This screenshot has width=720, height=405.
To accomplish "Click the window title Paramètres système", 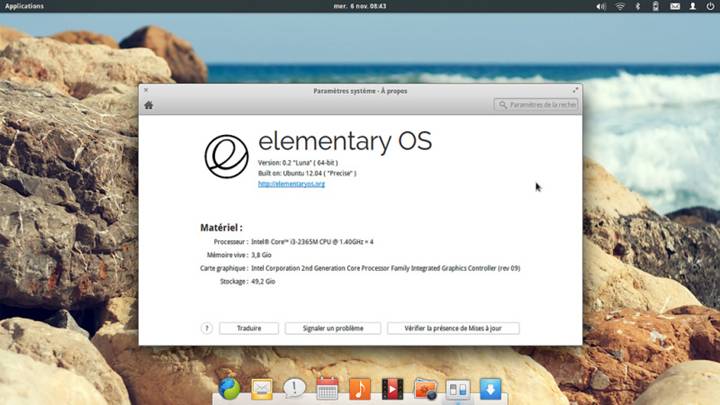I will [360, 91].
